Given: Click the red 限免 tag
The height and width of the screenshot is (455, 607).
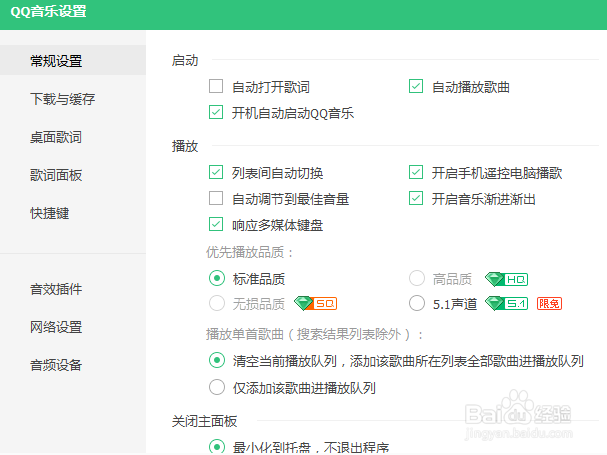Looking at the screenshot, I should [x=549, y=304].
